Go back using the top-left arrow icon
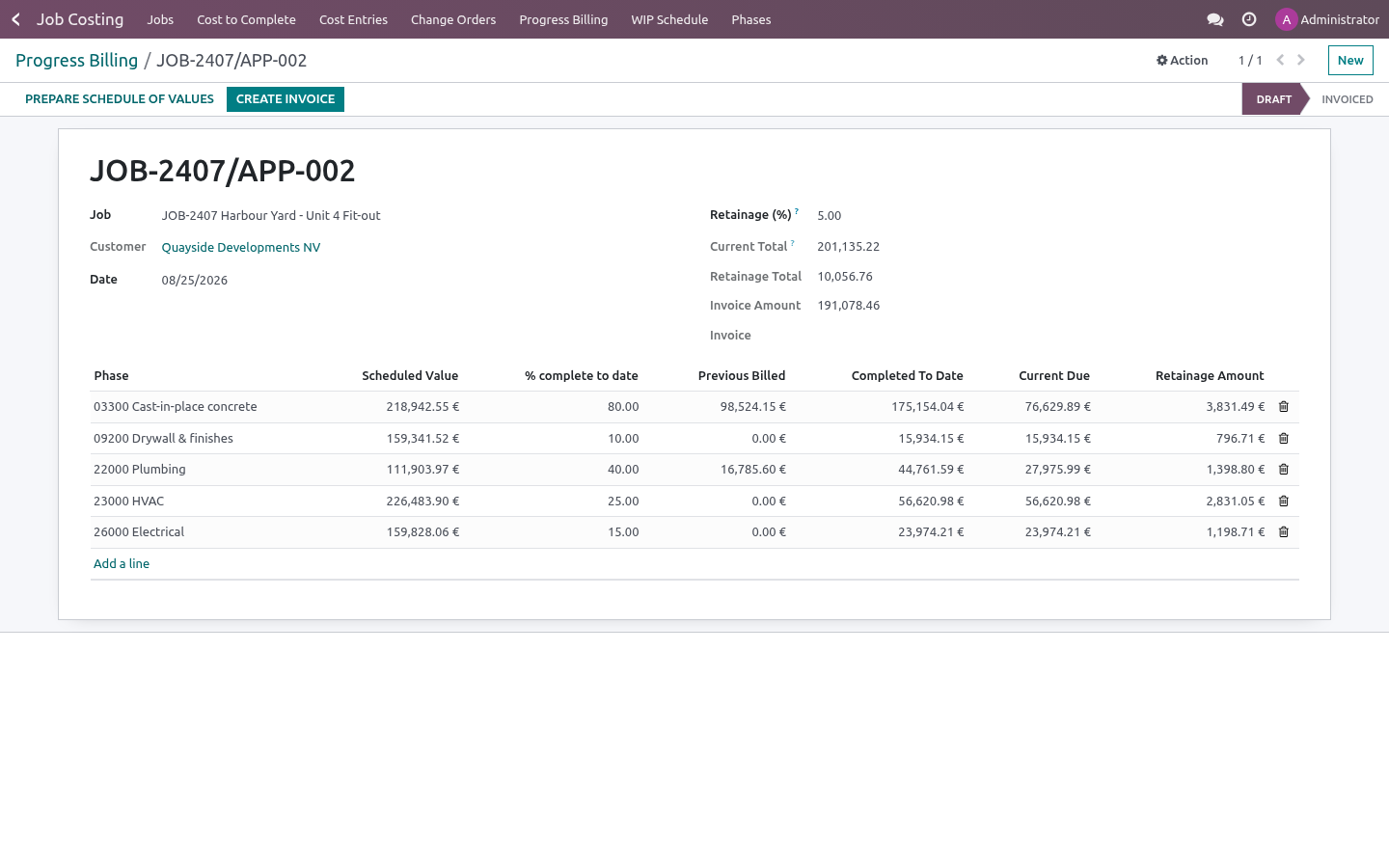Image resolution: width=1389 pixels, height=868 pixels. click(x=16, y=19)
